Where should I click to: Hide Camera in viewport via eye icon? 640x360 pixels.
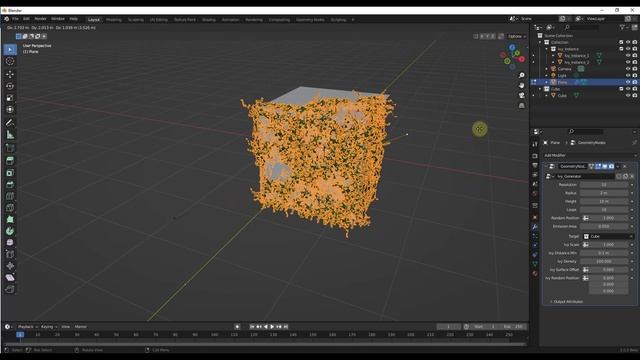tap(628, 69)
